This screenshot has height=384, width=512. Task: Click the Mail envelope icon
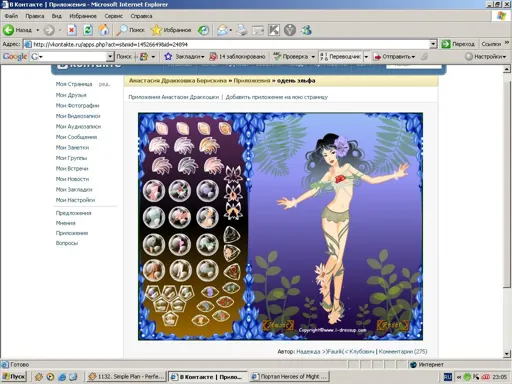222,30
